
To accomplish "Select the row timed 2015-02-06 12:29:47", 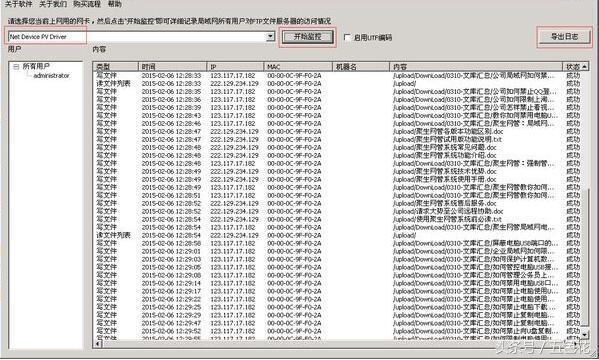I will point(337,323).
